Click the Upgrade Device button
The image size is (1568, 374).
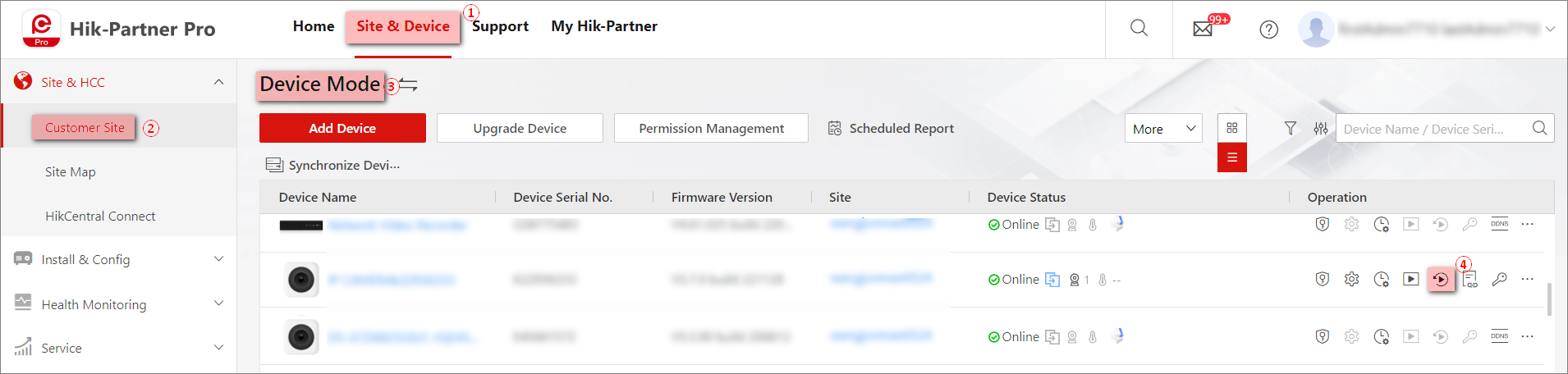coord(520,128)
